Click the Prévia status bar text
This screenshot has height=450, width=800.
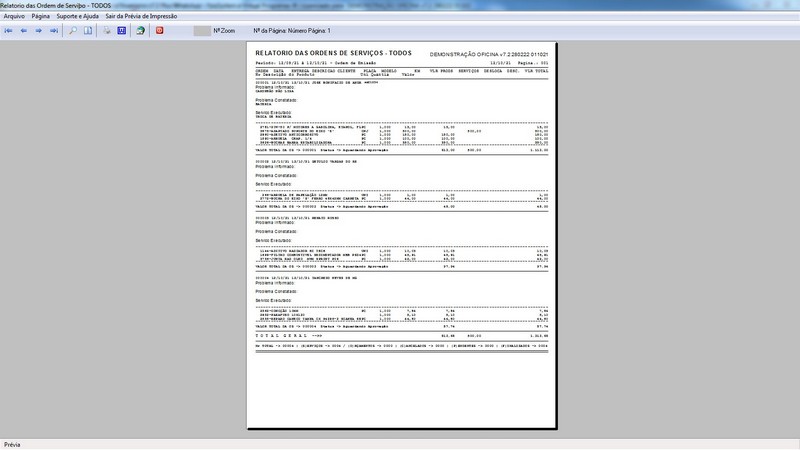pyautogui.click(x=12, y=445)
